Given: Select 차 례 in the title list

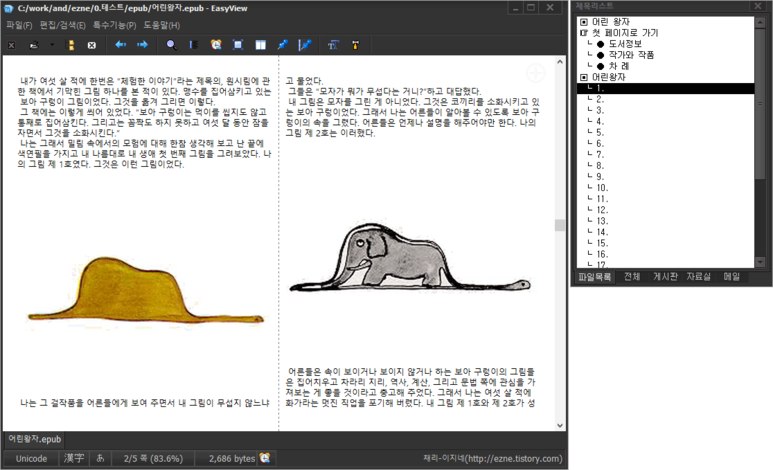Looking at the screenshot, I should pyautogui.click(x=619, y=66).
